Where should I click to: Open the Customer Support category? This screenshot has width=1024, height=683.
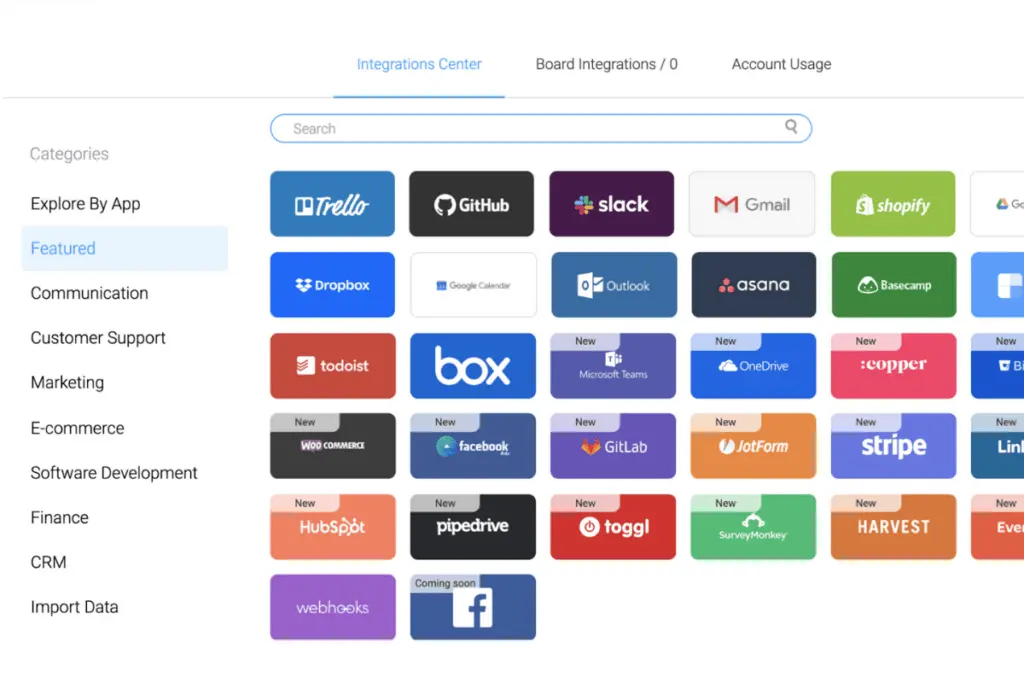(98, 338)
